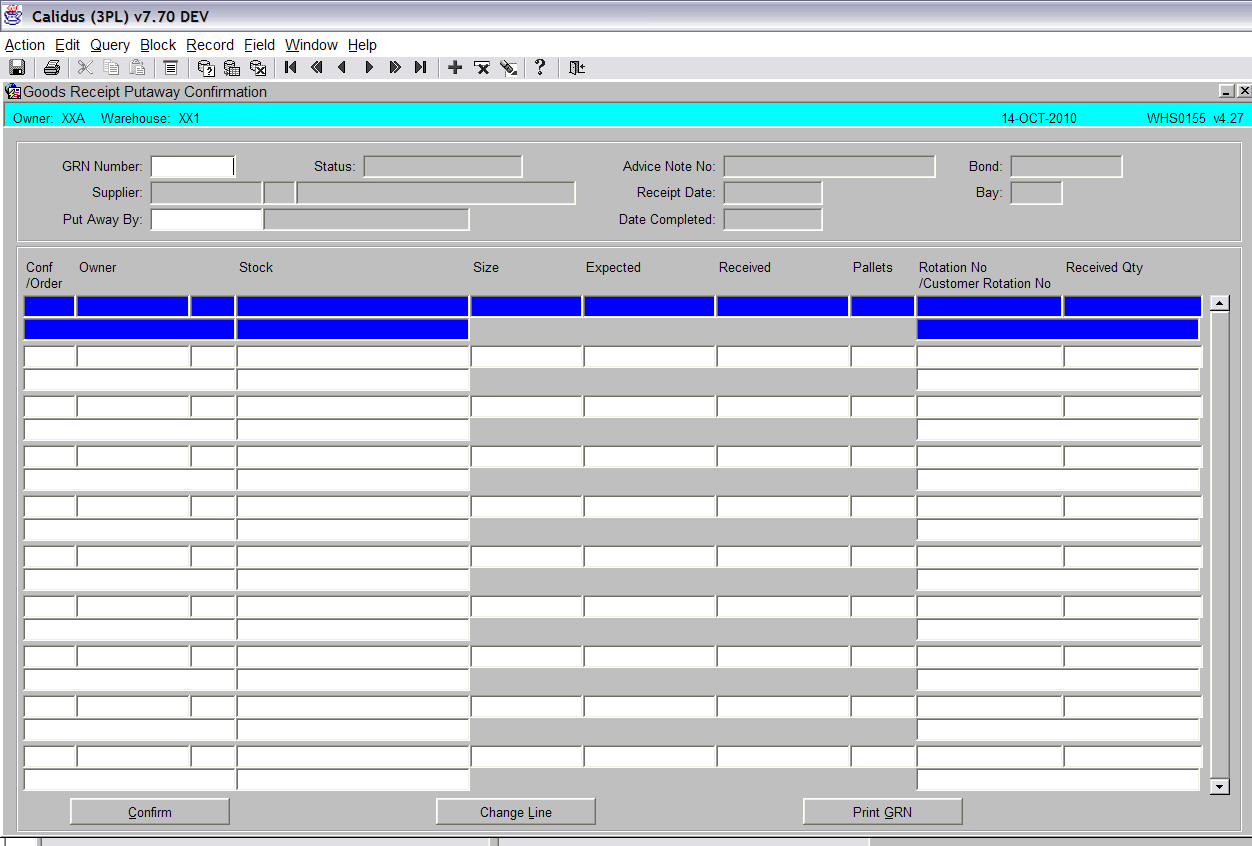The height and width of the screenshot is (846, 1252).
Task: Go to previous record arrow
Action: 343,68
